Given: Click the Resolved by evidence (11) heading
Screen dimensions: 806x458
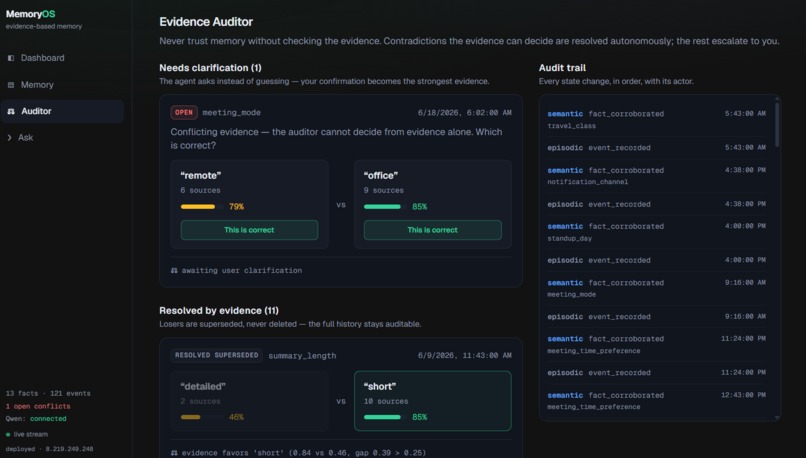Looking at the screenshot, I should [219, 310].
